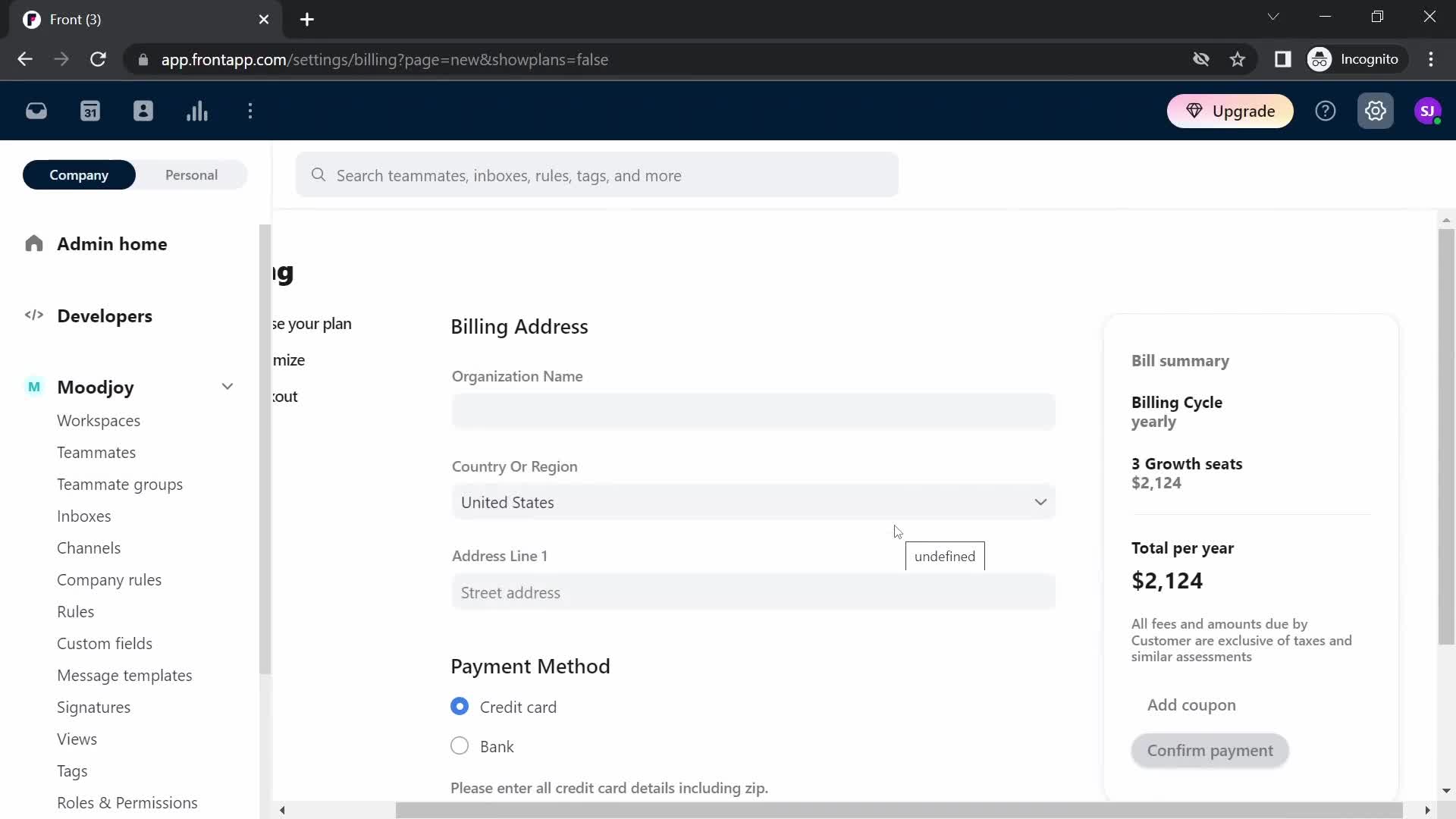This screenshot has width=1456, height=819.
Task: Go to Admin home
Action: coord(112,243)
